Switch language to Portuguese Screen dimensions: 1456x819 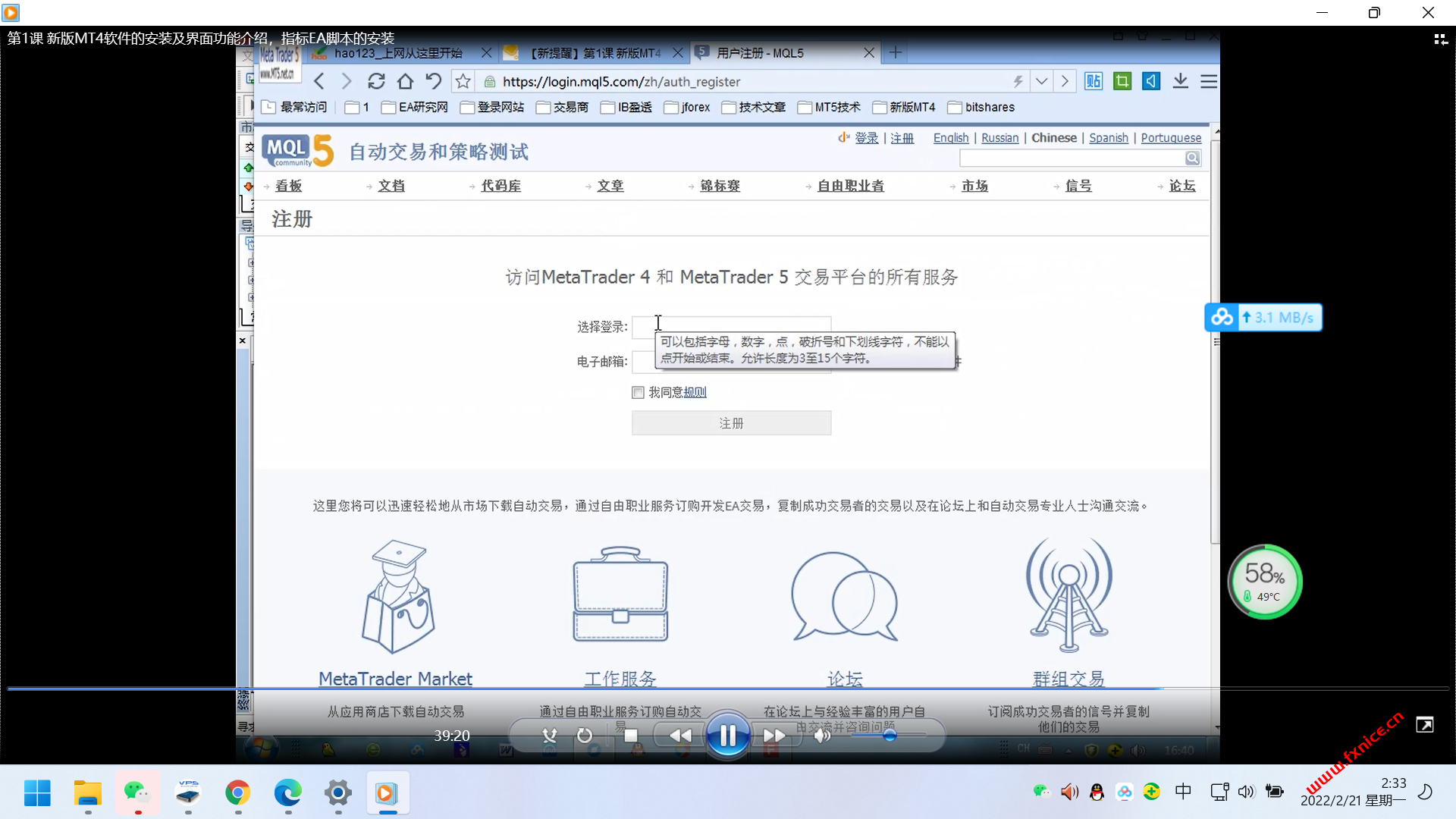click(x=1171, y=138)
